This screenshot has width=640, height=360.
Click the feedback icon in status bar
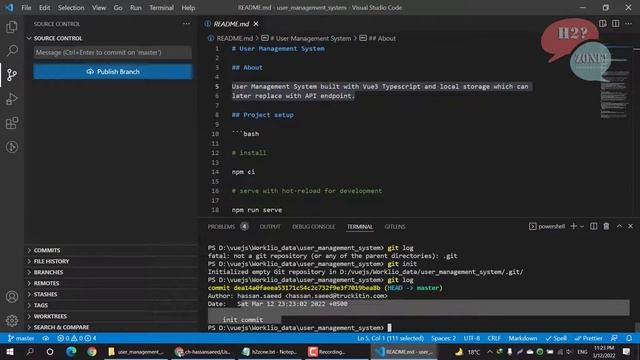point(614,338)
